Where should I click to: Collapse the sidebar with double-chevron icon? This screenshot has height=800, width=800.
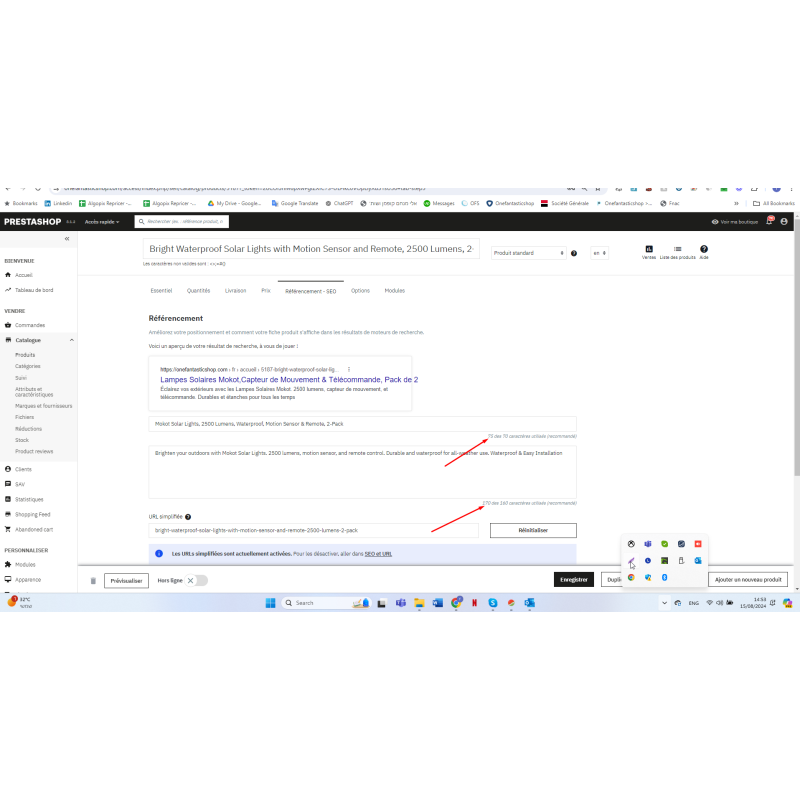[67, 239]
